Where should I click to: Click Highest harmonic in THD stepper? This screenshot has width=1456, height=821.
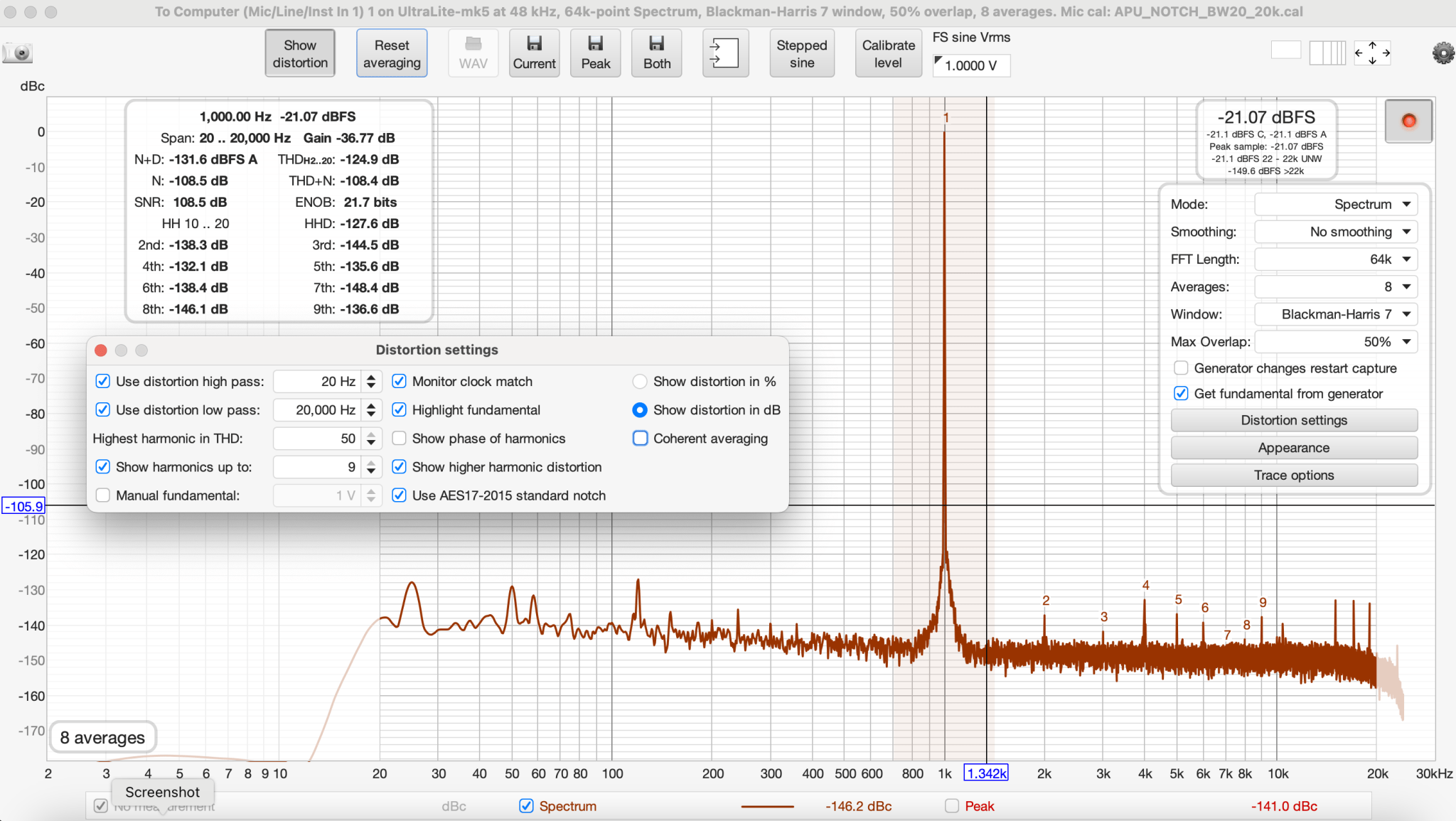(x=371, y=439)
